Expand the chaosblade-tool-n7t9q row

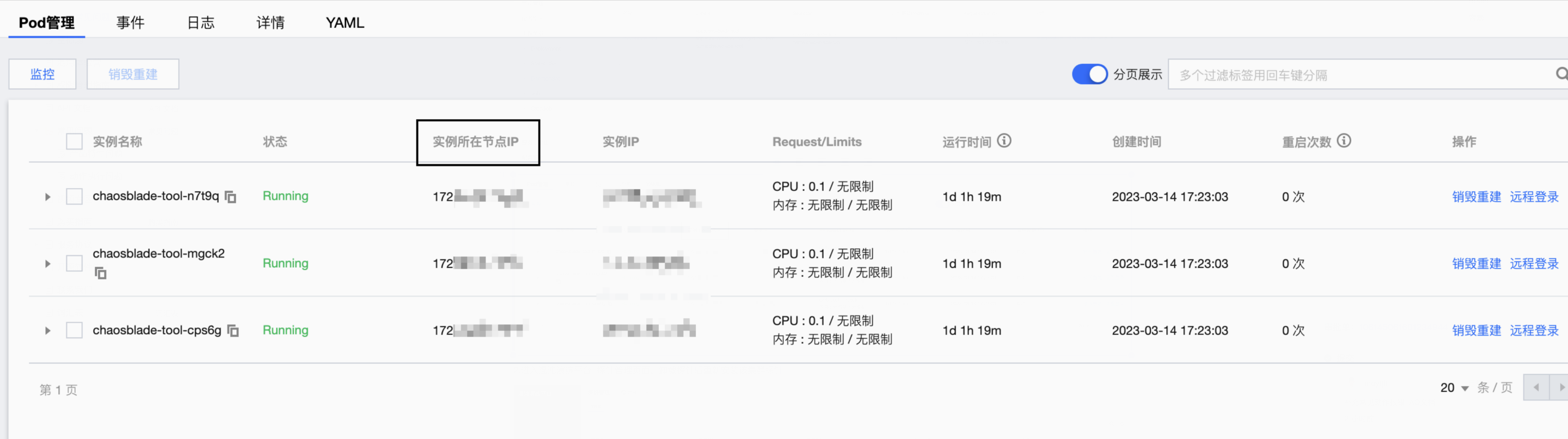point(47,197)
